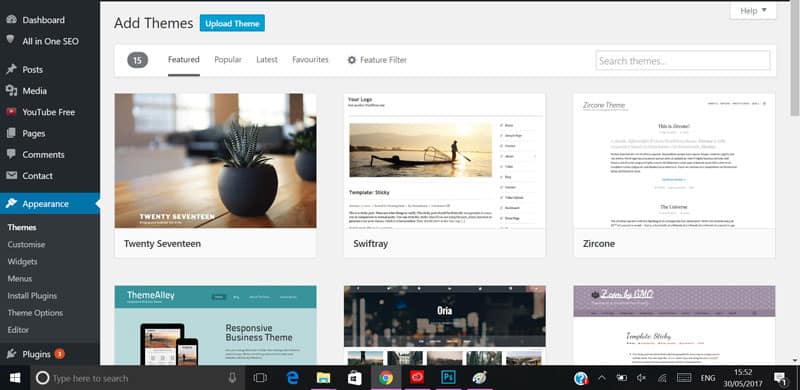Launch Microsoft Edge from taskbar
This screenshot has height=390, width=800.
coord(292,378)
